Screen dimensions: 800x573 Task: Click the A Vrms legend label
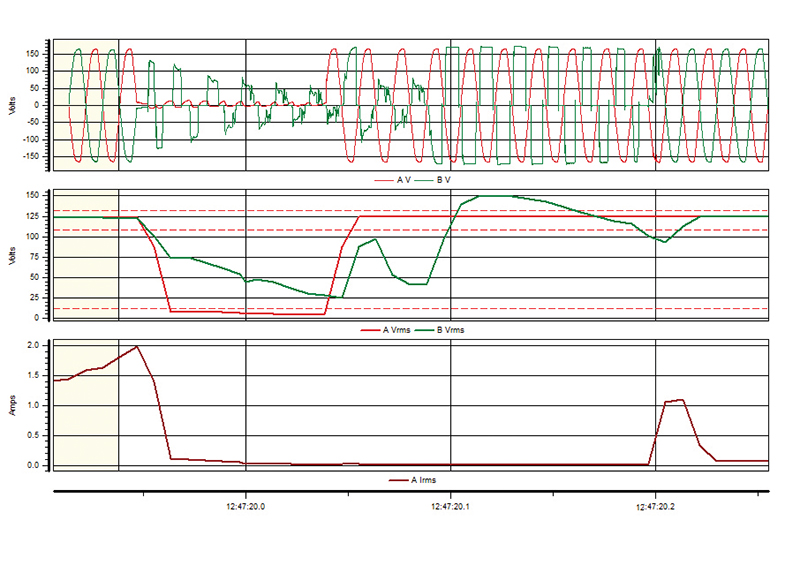397,330
